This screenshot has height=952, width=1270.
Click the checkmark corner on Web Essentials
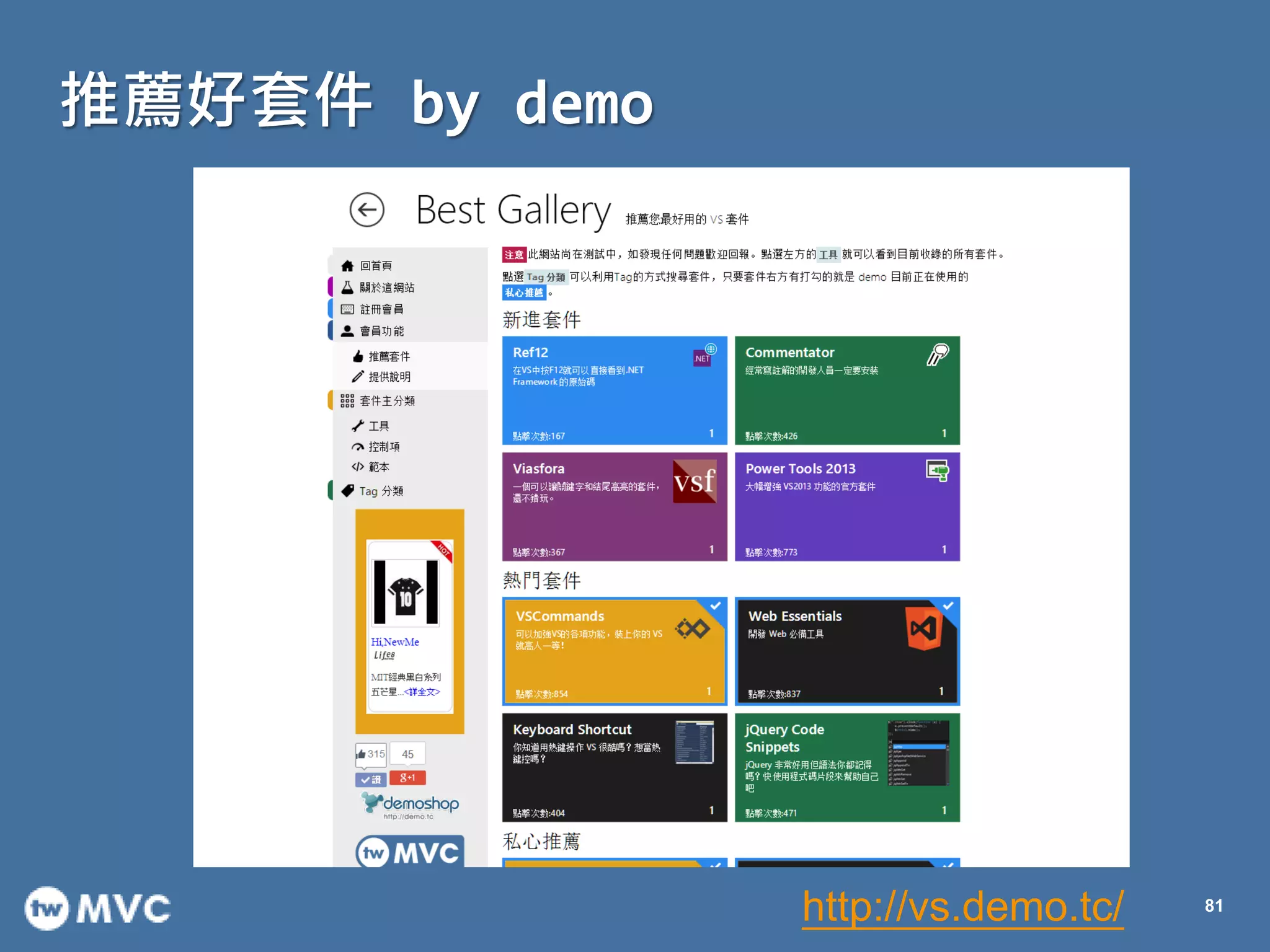949,606
